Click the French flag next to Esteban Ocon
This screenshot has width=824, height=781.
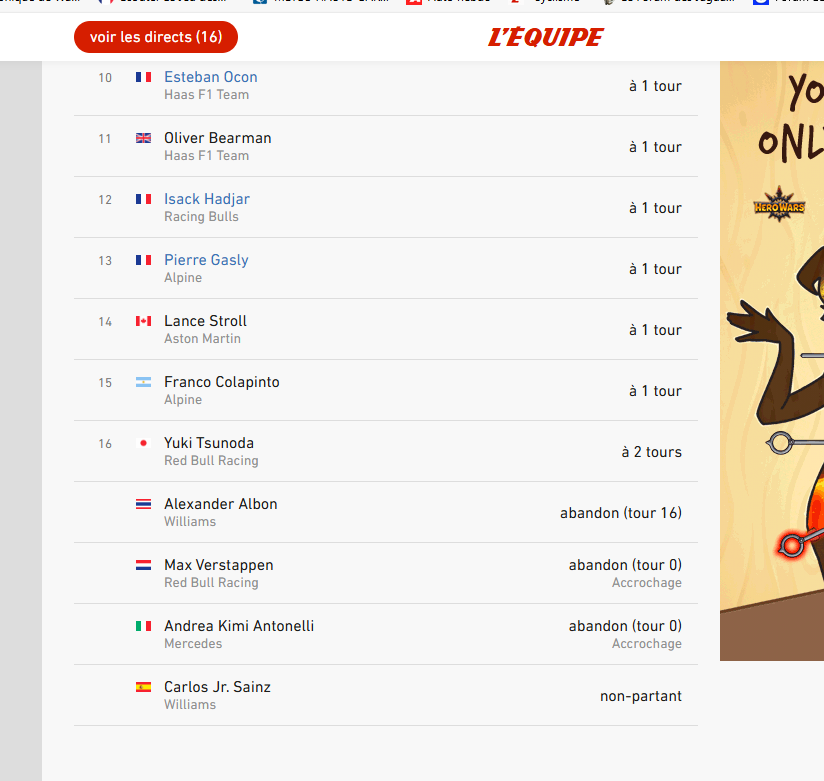(x=143, y=77)
